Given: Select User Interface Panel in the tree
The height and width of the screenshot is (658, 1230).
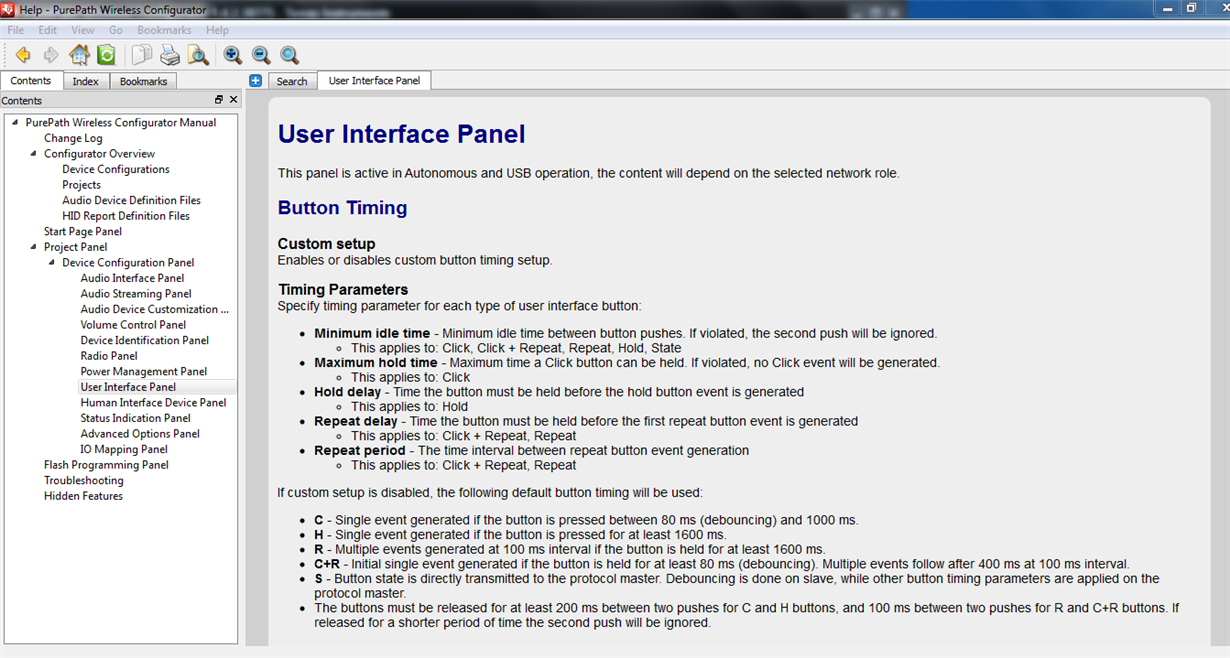Looking at the screenshot, I should [x=128, y=387].
